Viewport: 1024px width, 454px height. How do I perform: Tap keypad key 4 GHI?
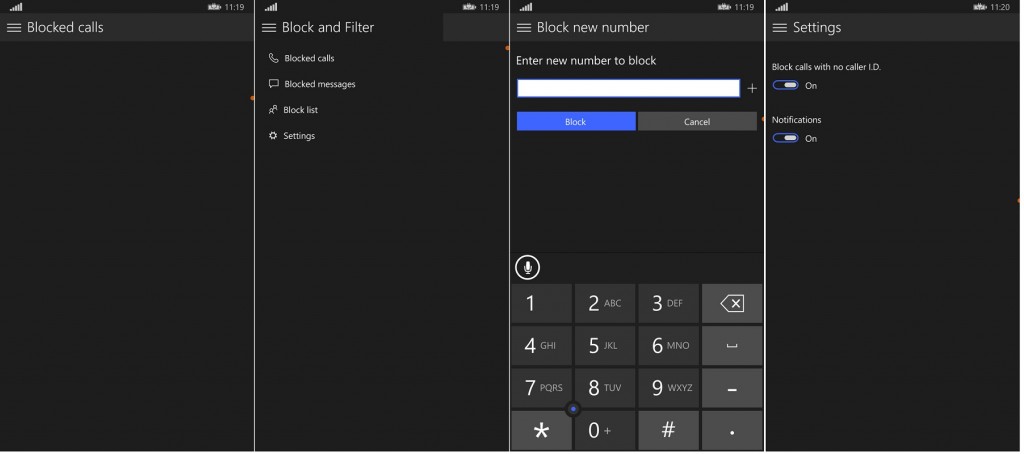point(541,346)
